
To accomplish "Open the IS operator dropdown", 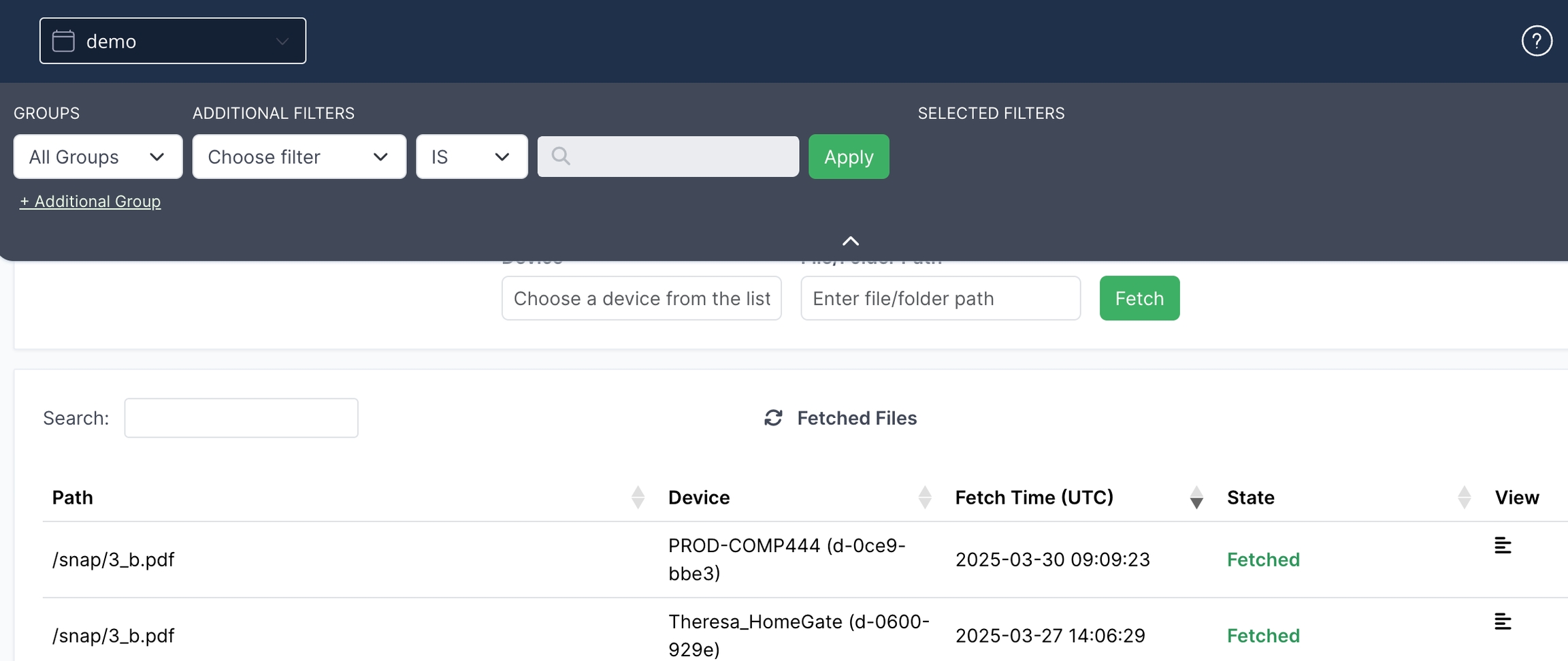I will (x=472, y=157).
